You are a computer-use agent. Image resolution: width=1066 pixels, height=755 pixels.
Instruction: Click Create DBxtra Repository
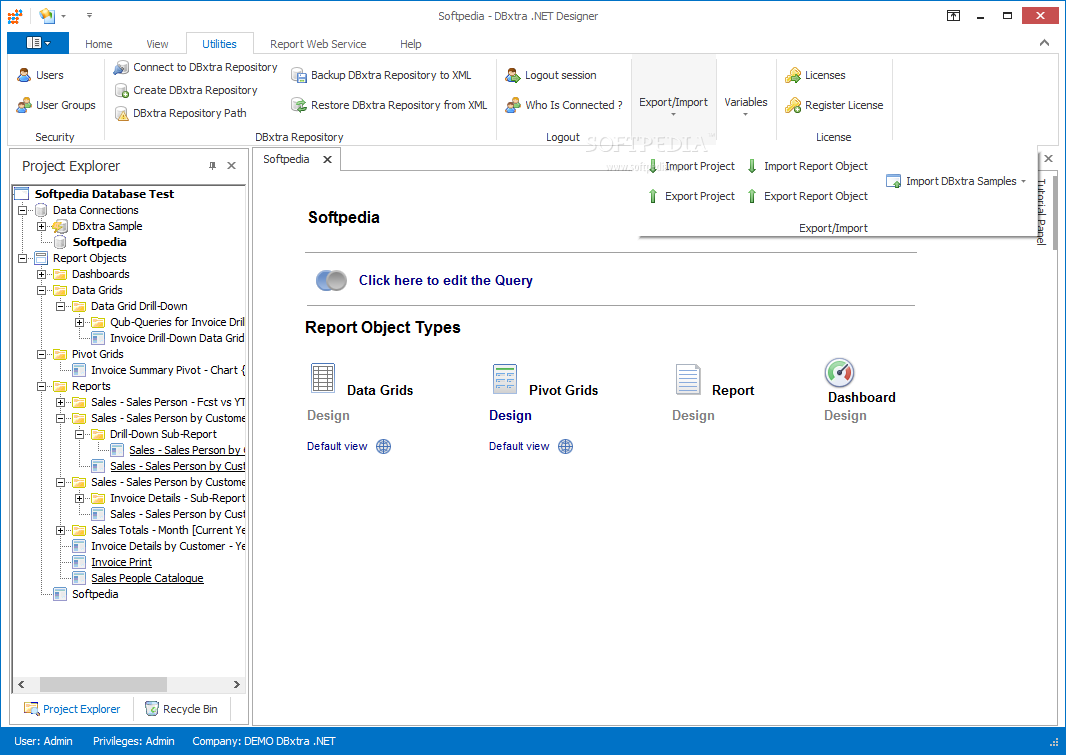(186, 90)
